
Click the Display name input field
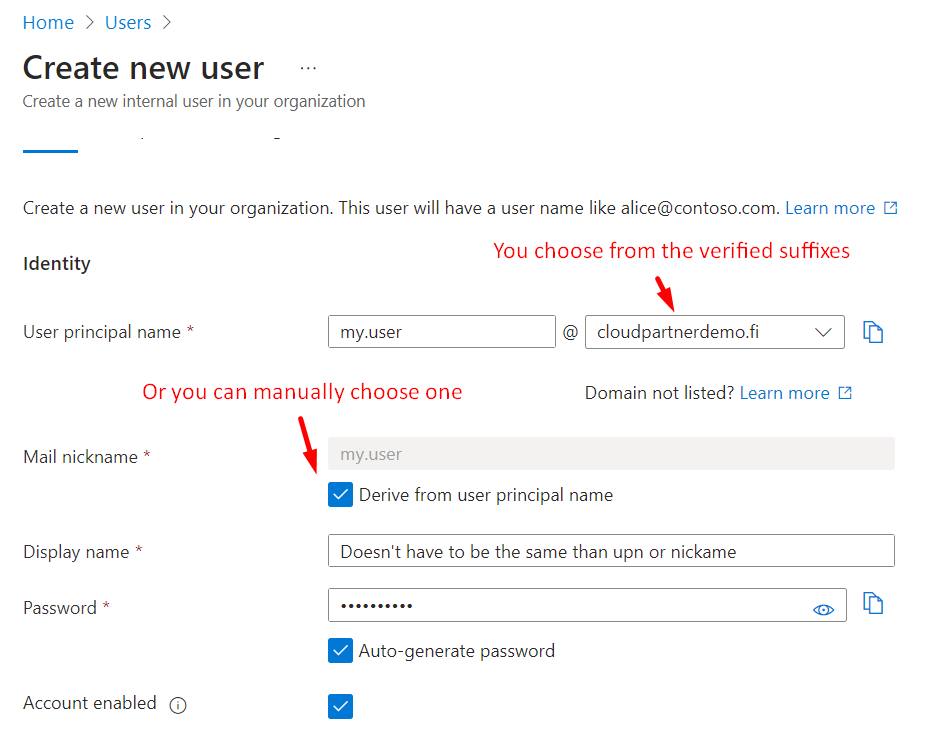611,551
